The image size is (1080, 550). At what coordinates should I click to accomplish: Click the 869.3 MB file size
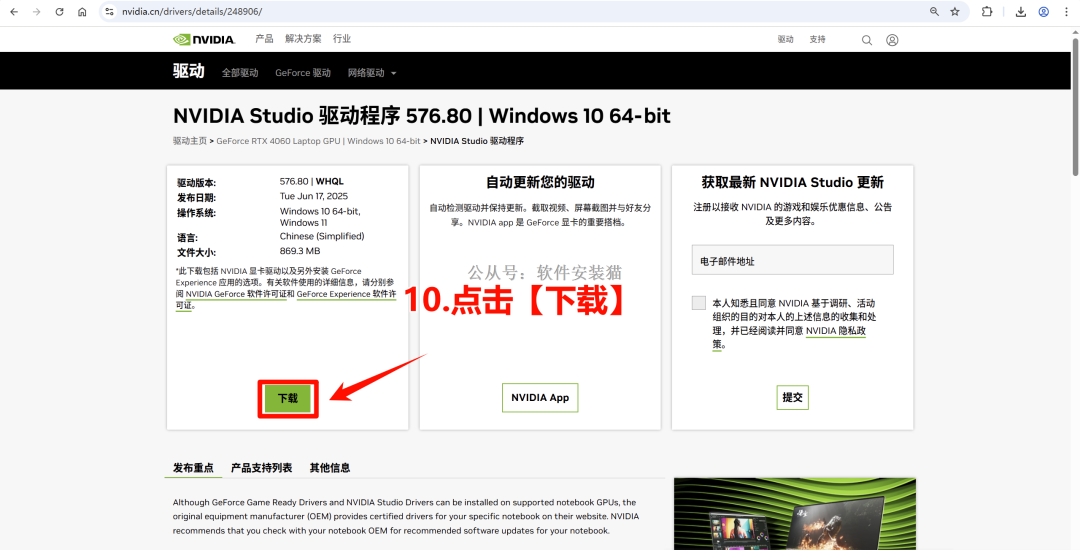(x=300, y=251)
